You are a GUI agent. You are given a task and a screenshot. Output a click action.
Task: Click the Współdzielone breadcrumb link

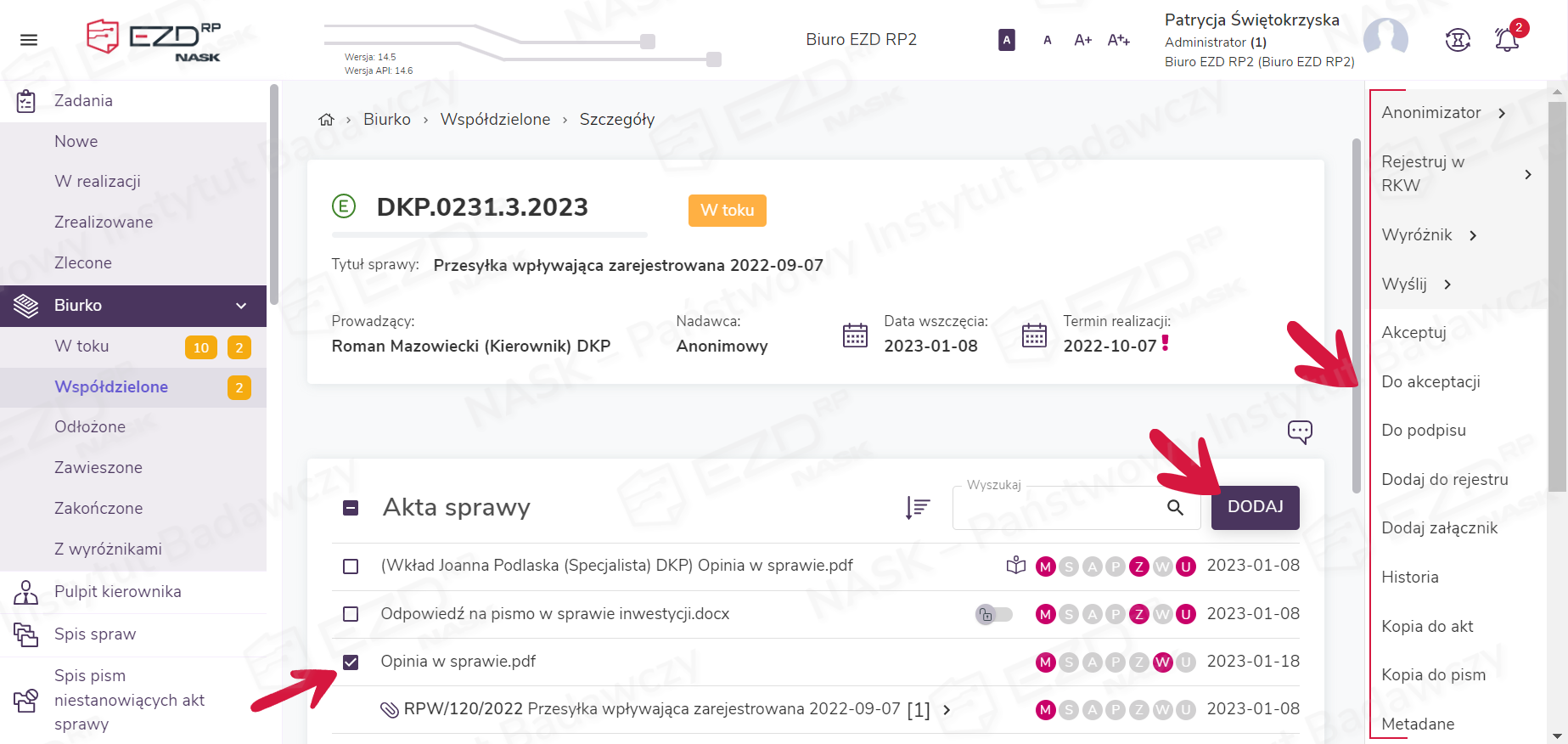click(x=495, y=120)
